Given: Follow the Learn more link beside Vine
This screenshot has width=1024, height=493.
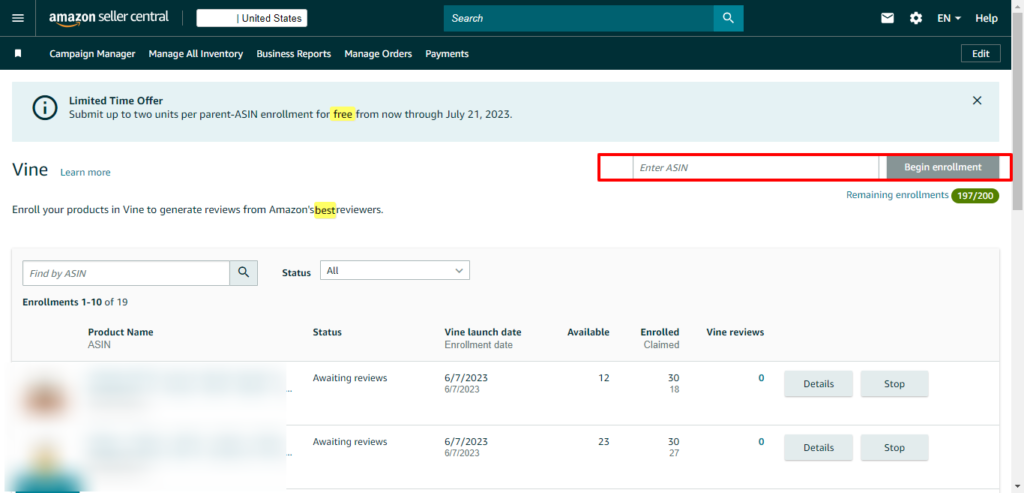Looking at the screenshot, I should pos(85,172).
